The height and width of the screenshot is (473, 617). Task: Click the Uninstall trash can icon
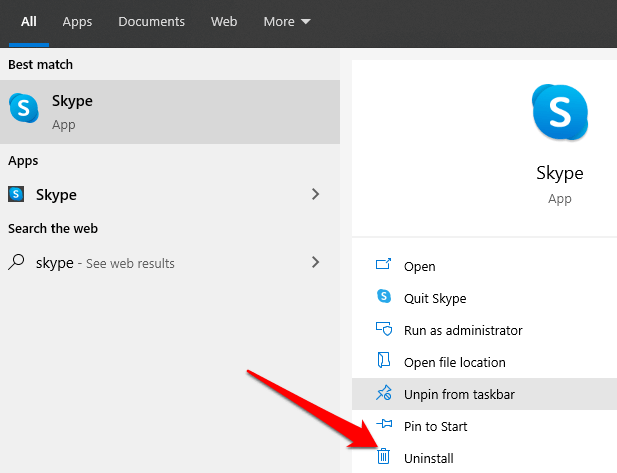383,457
